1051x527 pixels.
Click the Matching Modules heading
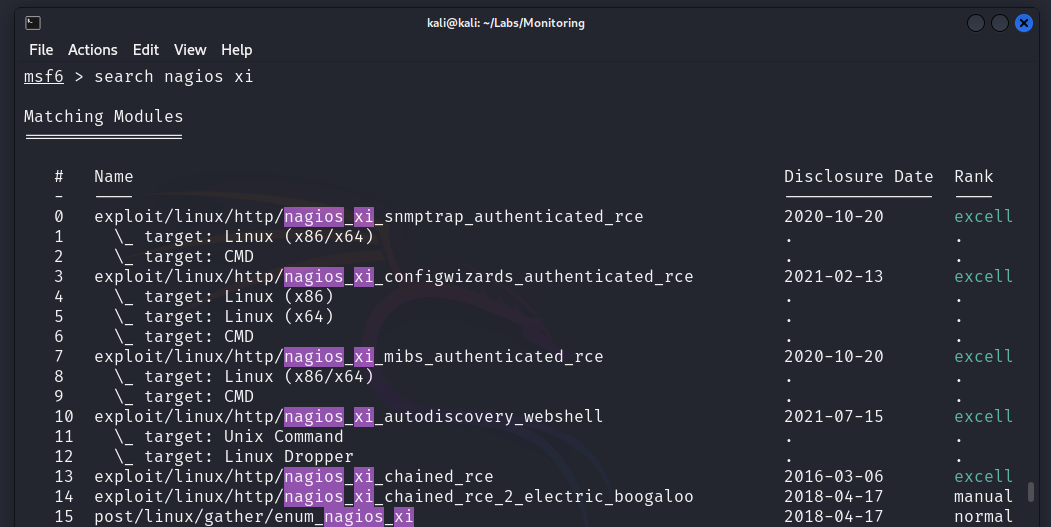[x=103, y=117]
